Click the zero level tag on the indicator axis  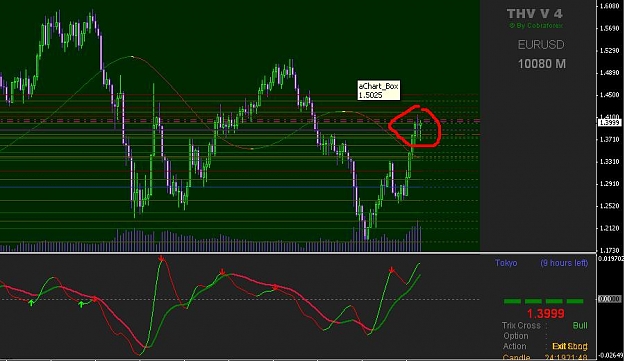coord(610,299)
